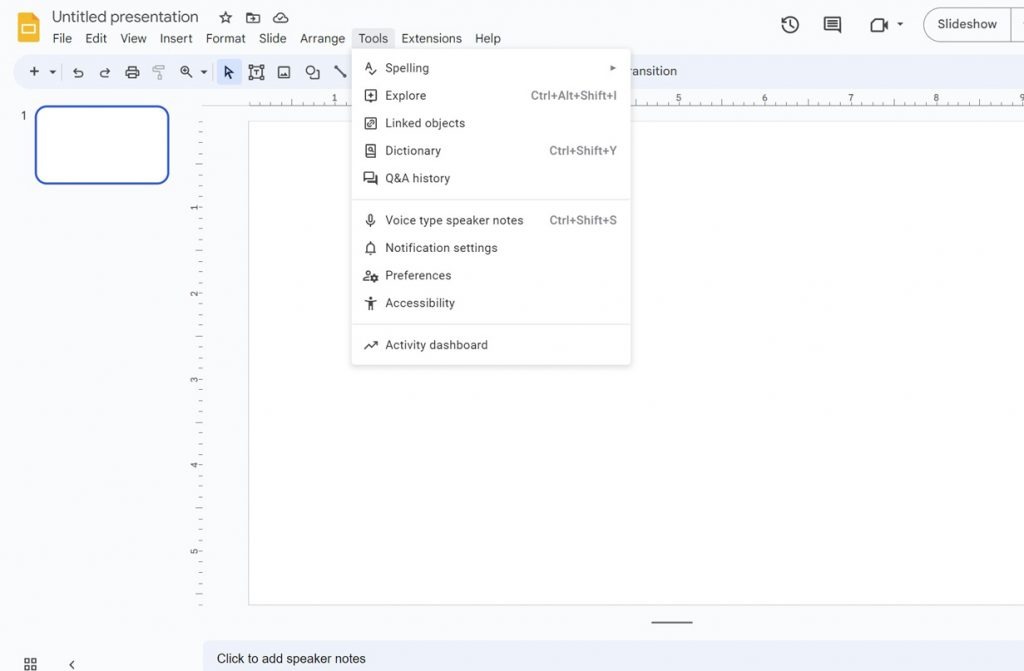Expand the zoom tool dropdown arrow

coord(204,71)
